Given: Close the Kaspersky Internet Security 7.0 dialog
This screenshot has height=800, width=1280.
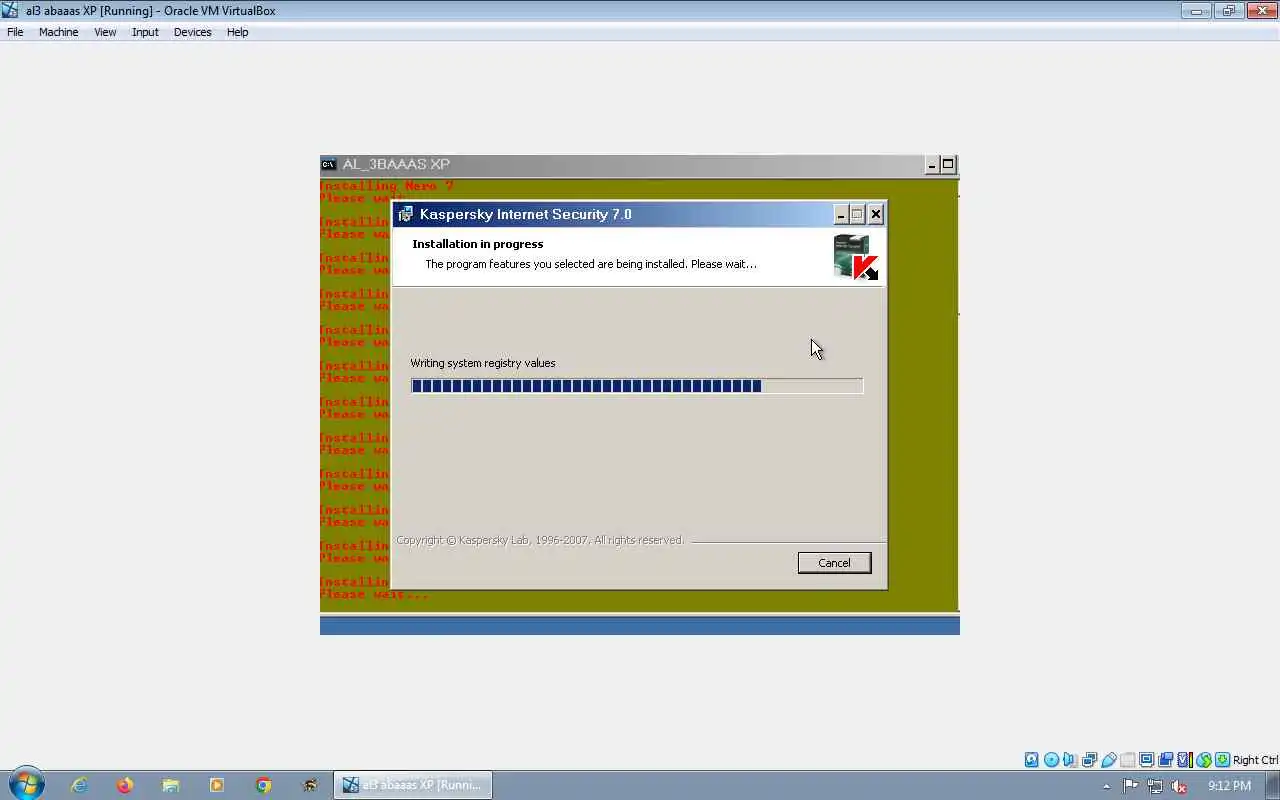Looking at the screenshot, I should 876,214.
